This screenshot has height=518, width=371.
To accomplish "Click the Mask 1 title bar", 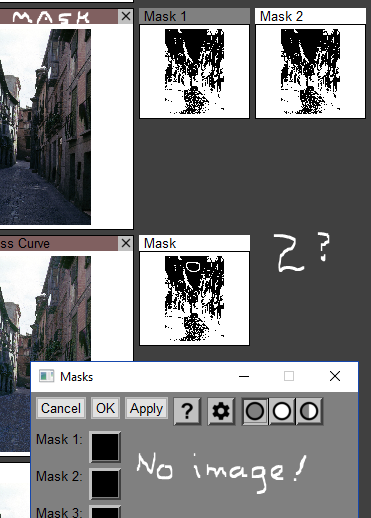I will coord(194,16).
